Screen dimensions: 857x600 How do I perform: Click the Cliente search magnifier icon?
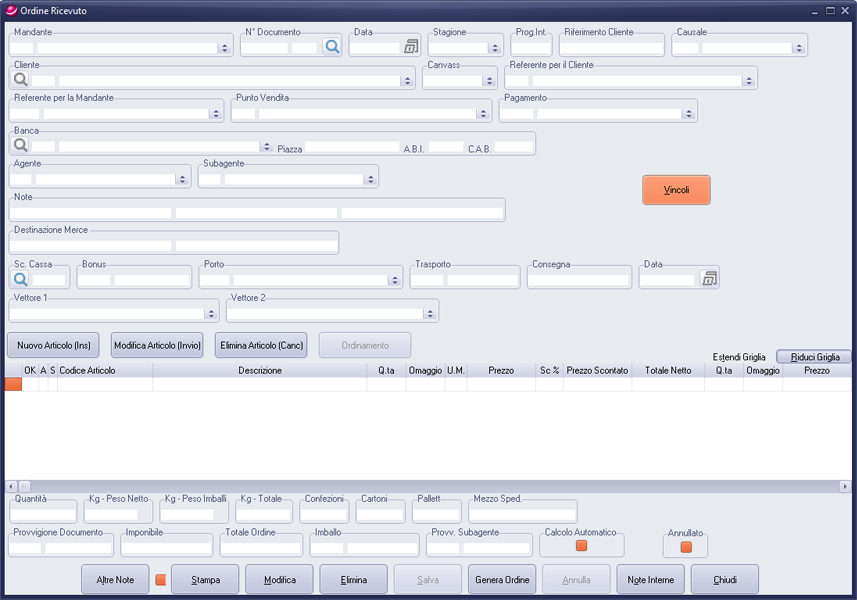pyautogui.click(x=20, y=79)
